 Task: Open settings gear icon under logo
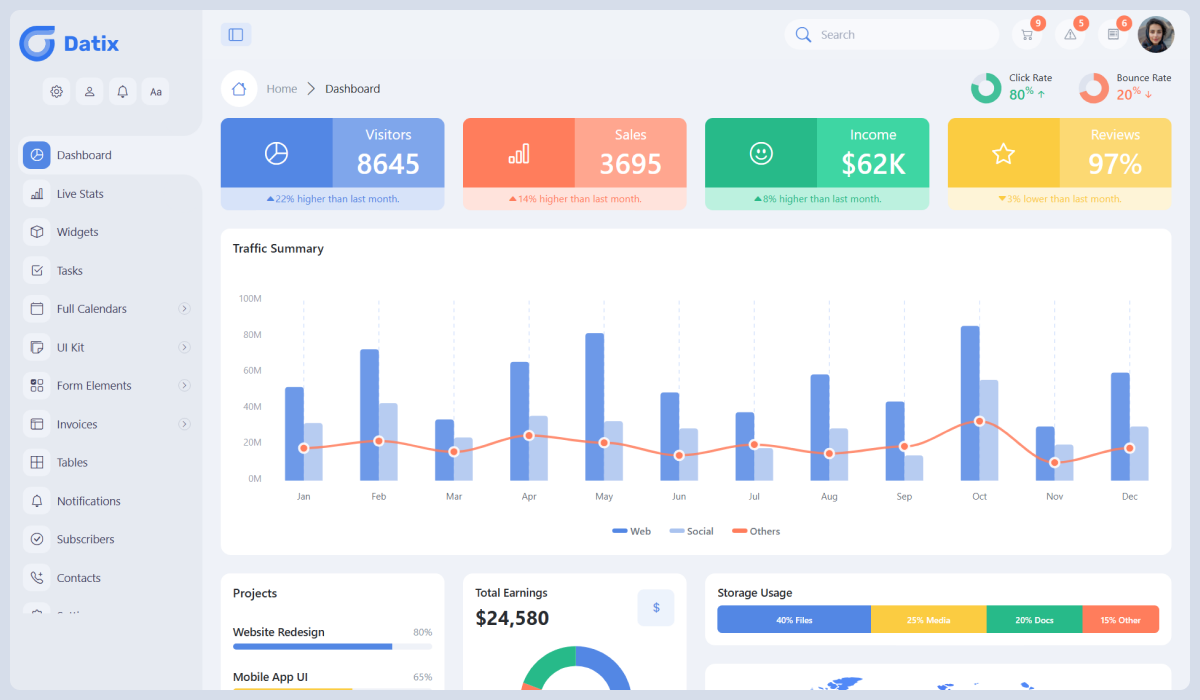57,91
